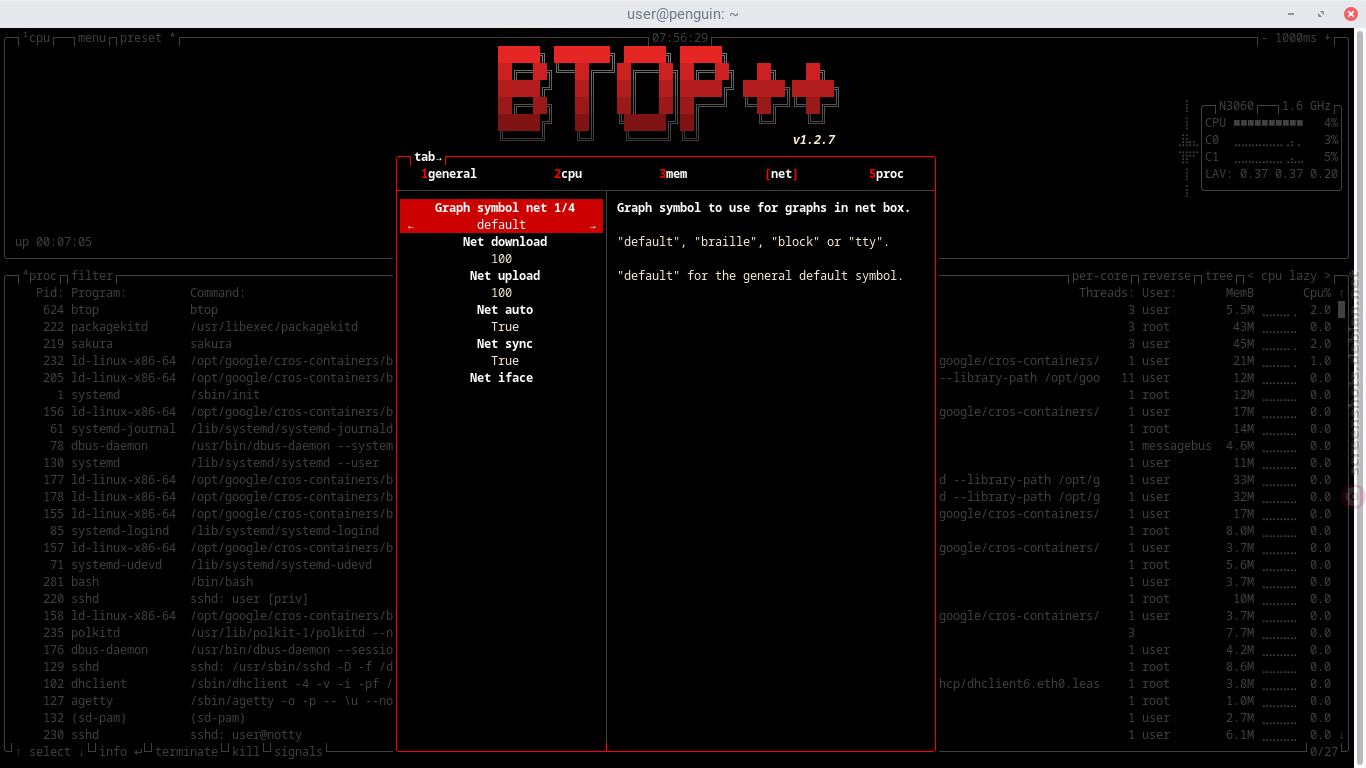Screen dimensions: 1366x768
Task: Click the filter field in proc box
Action: (92, 276)
